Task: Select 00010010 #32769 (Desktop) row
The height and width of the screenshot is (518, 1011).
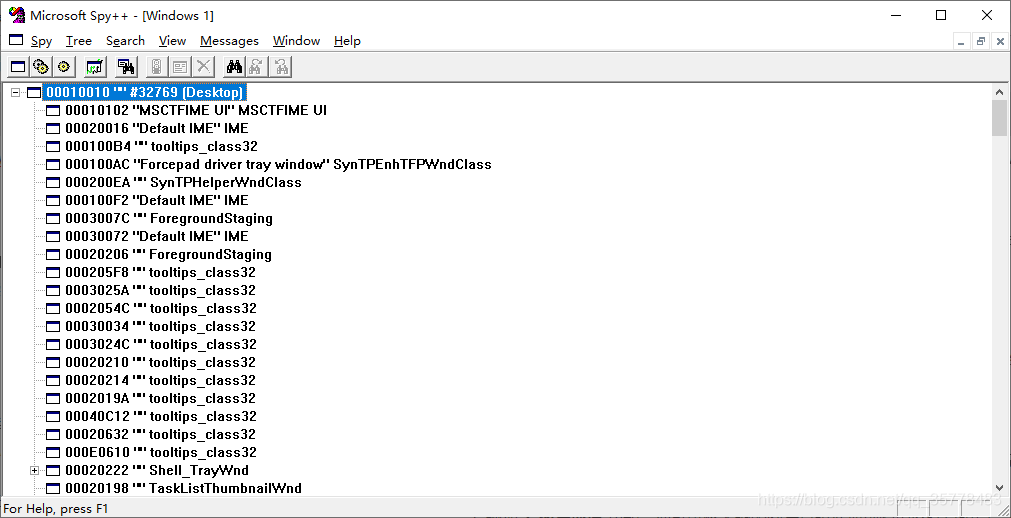Action: [x=144, y=92]
